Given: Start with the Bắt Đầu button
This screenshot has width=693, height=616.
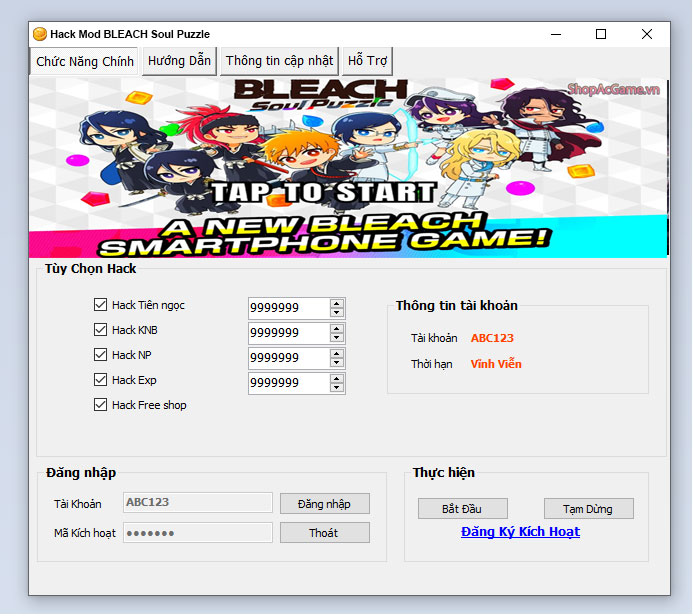Looking at the screenshot, I should [x=462, y=509].
